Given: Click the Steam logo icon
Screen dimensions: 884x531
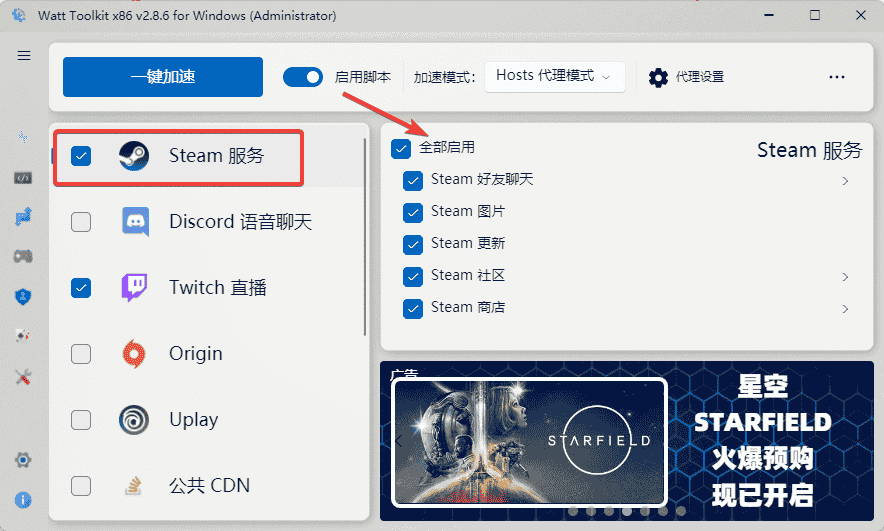Looking at the screenshot, I should click(134, 156).
